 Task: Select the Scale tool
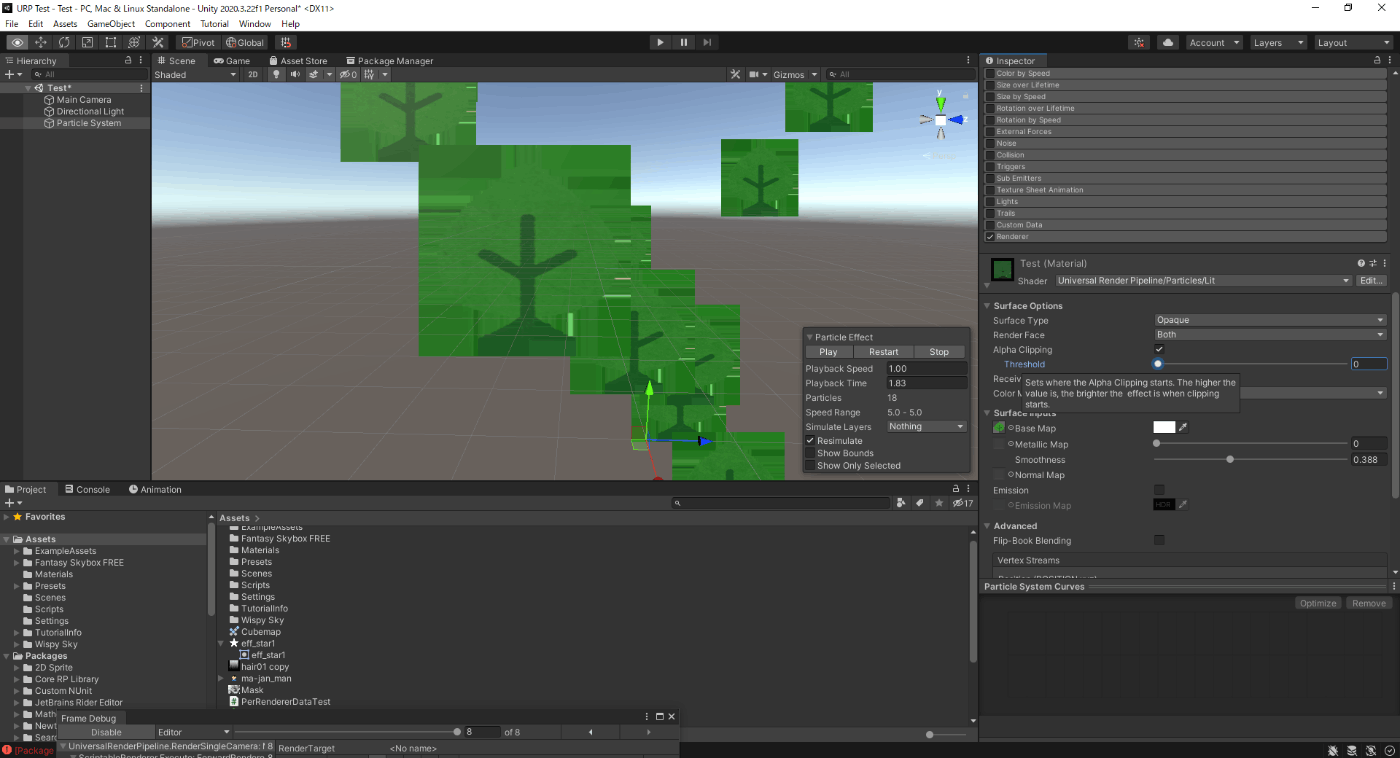click(x=87, y=43)
